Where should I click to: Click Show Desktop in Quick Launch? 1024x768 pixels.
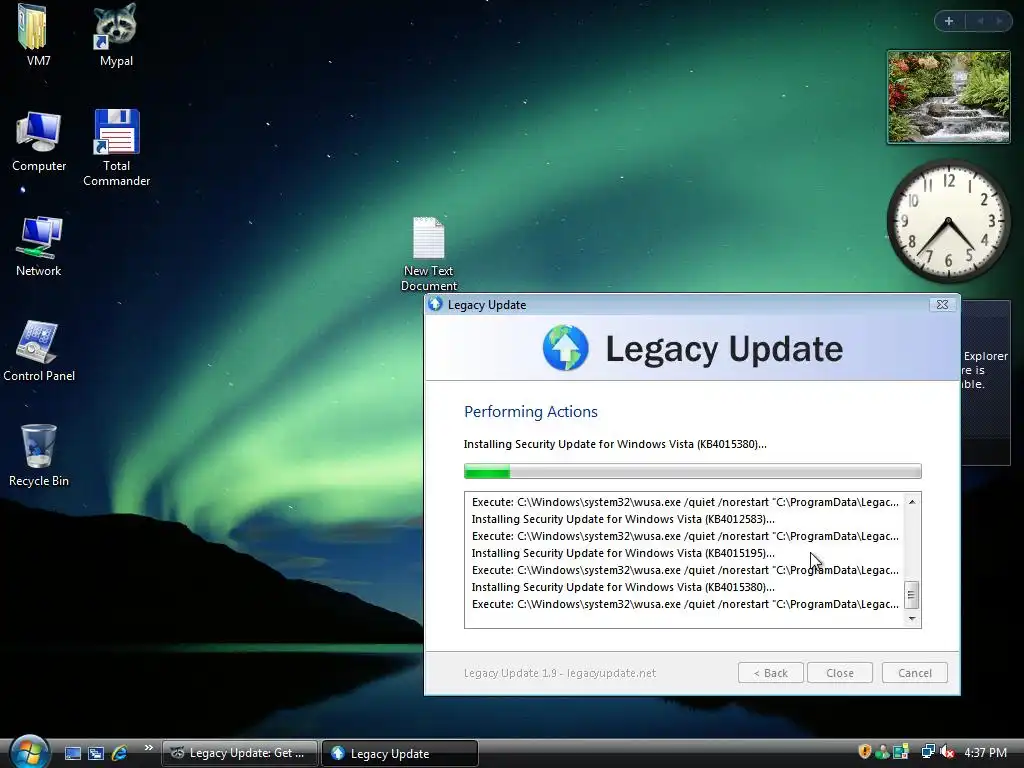point(72,753)
